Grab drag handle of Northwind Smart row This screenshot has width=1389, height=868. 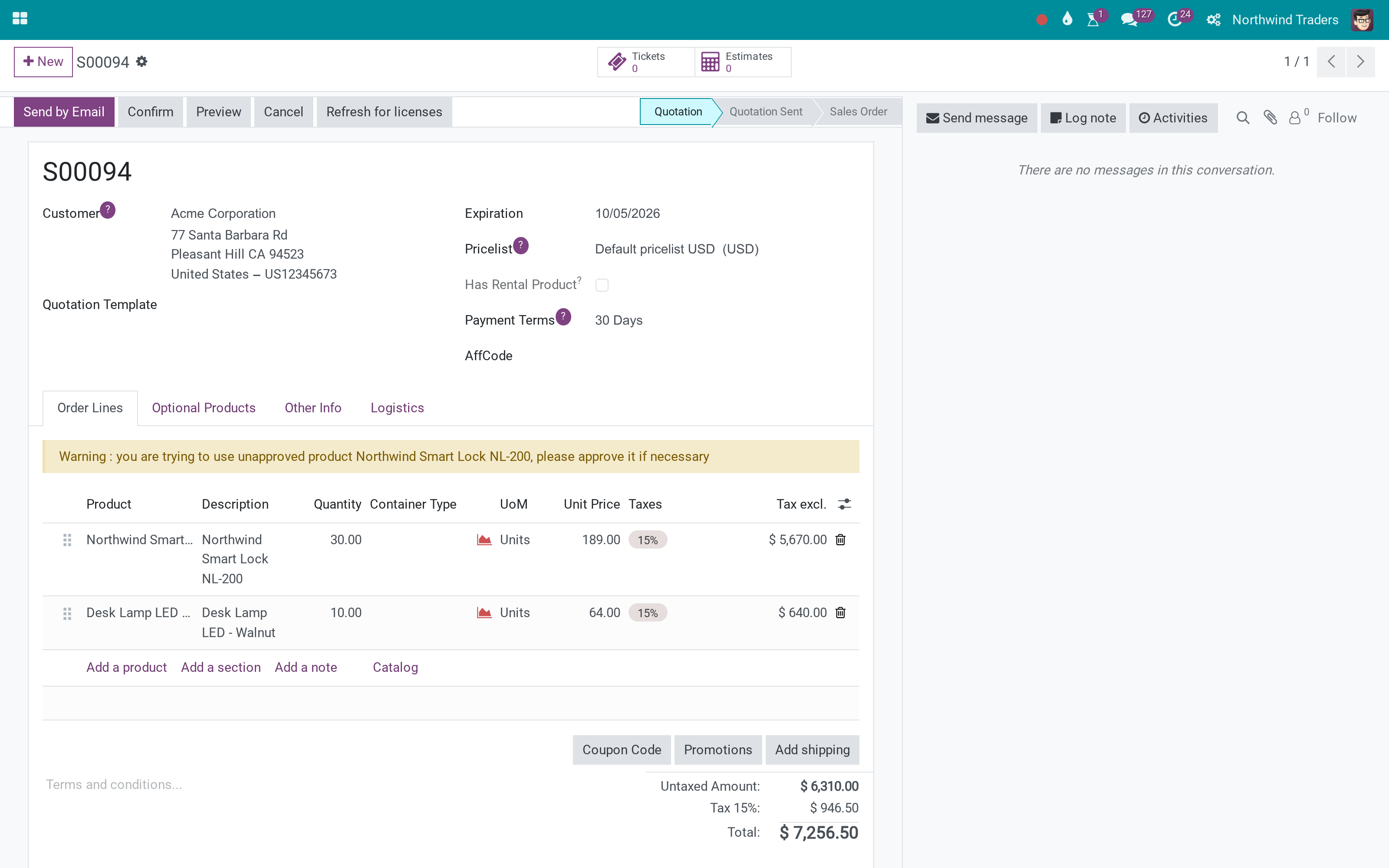coord(67,539)
